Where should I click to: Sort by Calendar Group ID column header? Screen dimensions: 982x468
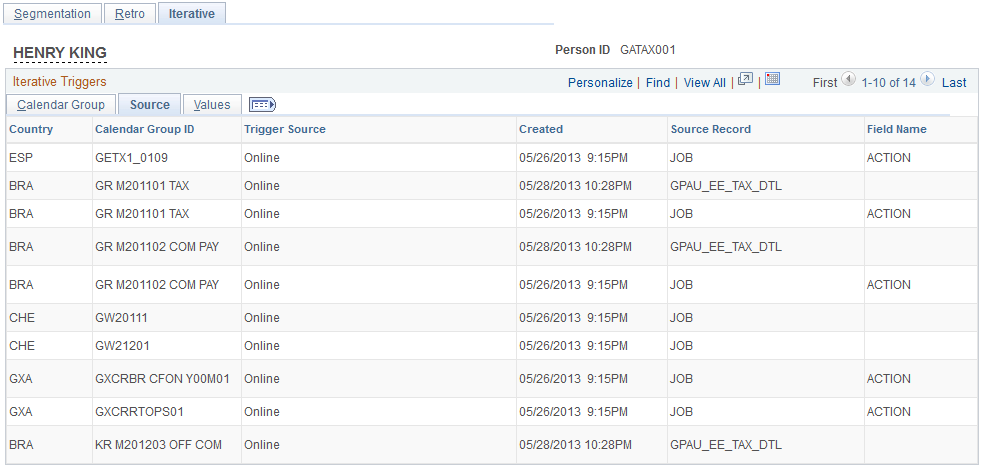pyautogui.click(x=145, y=130)
